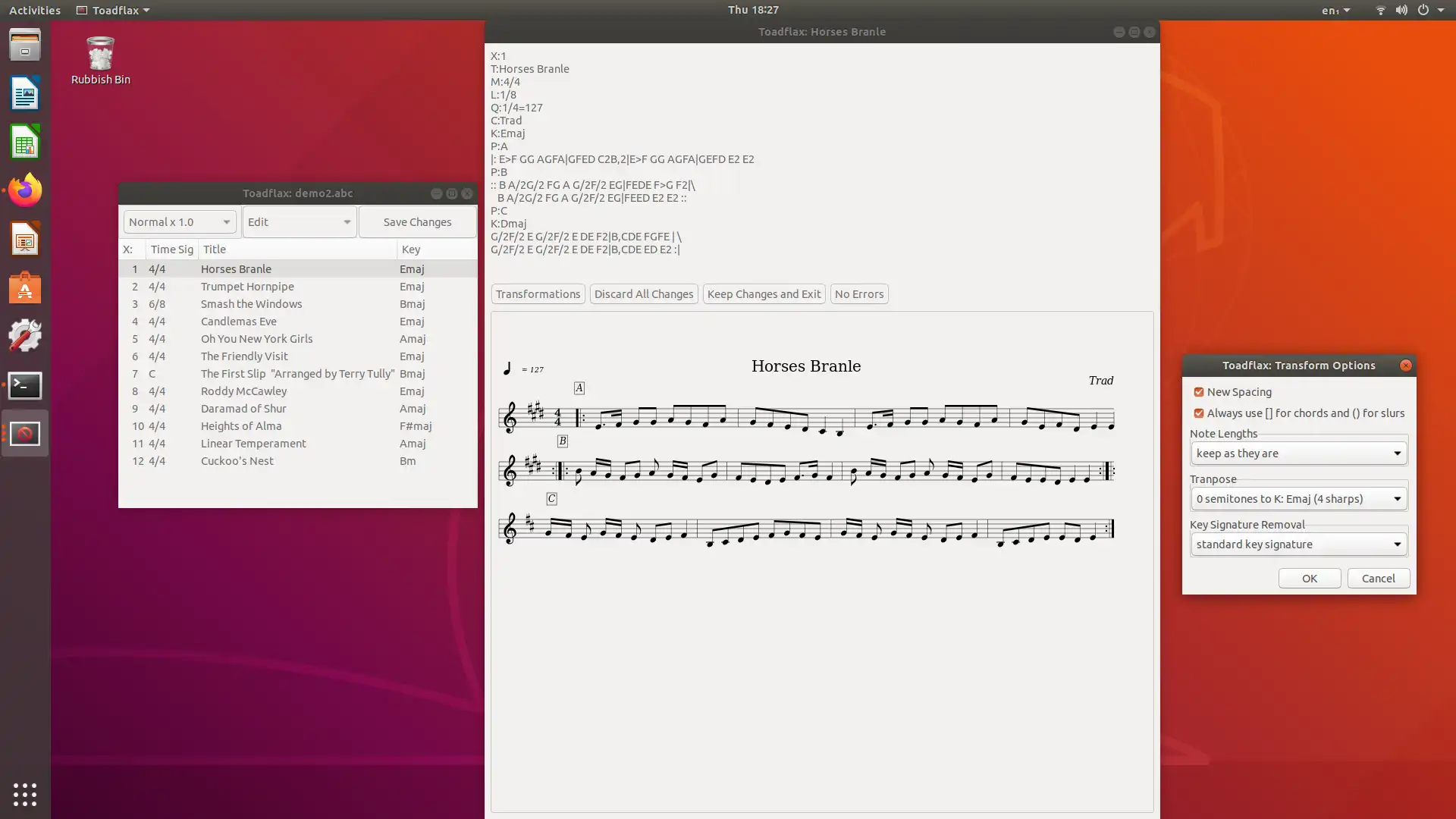
Task: Open the Activities application menu
Action: pyautogui.click(x=33, y=10)
